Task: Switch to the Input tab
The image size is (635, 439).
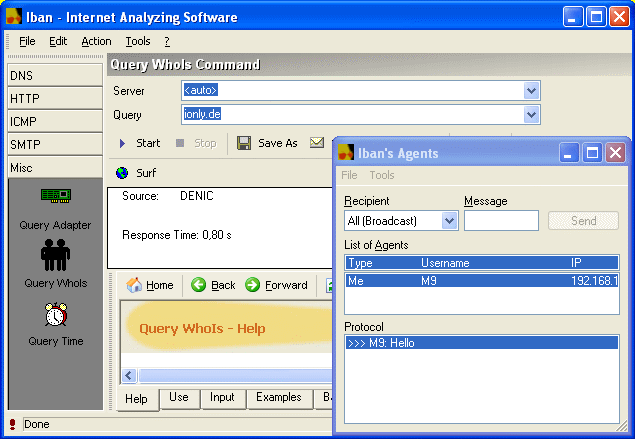Action: pos(222,397)
